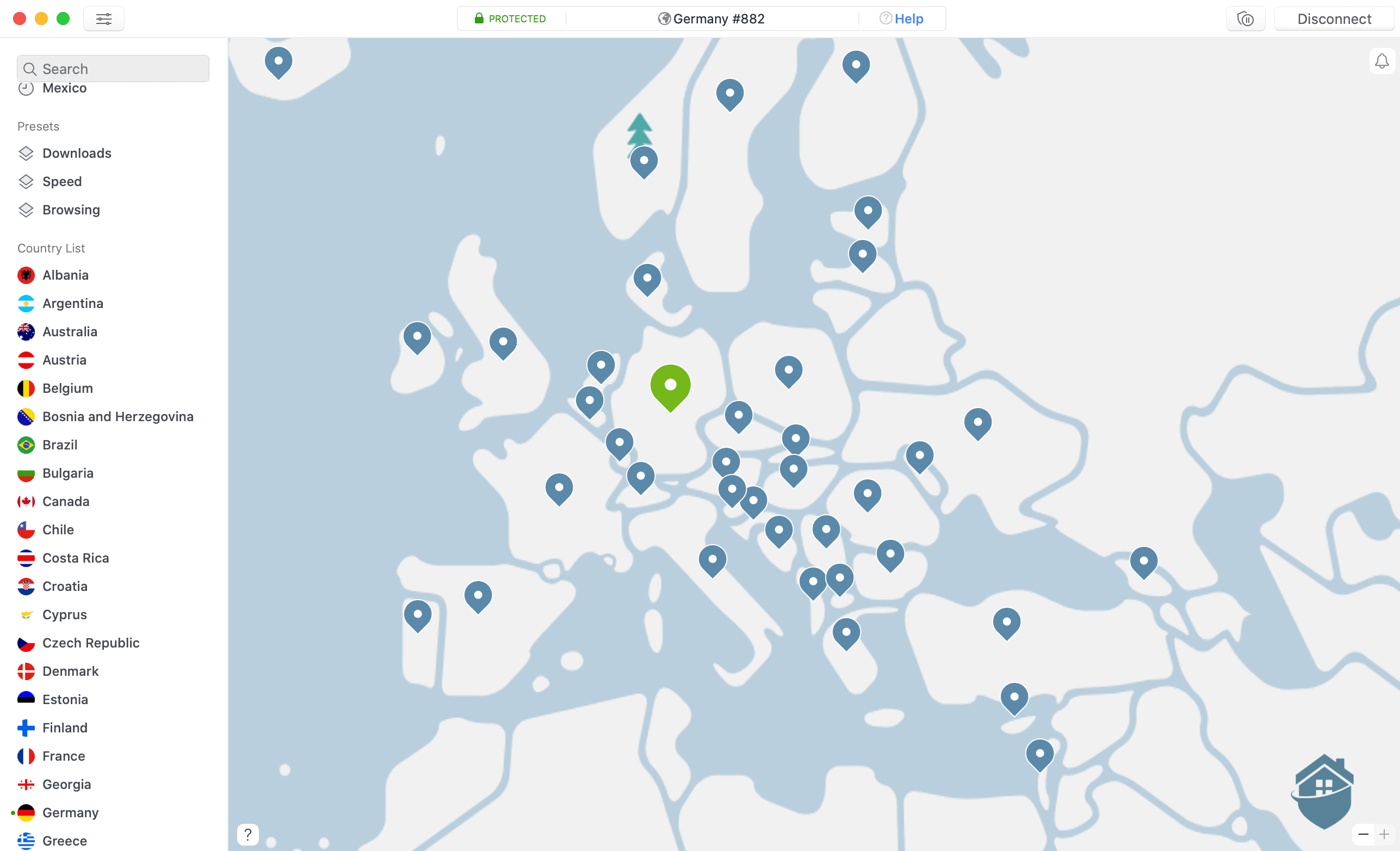
Task: Click the Search field in sidebar
Action: pos(112,68)
